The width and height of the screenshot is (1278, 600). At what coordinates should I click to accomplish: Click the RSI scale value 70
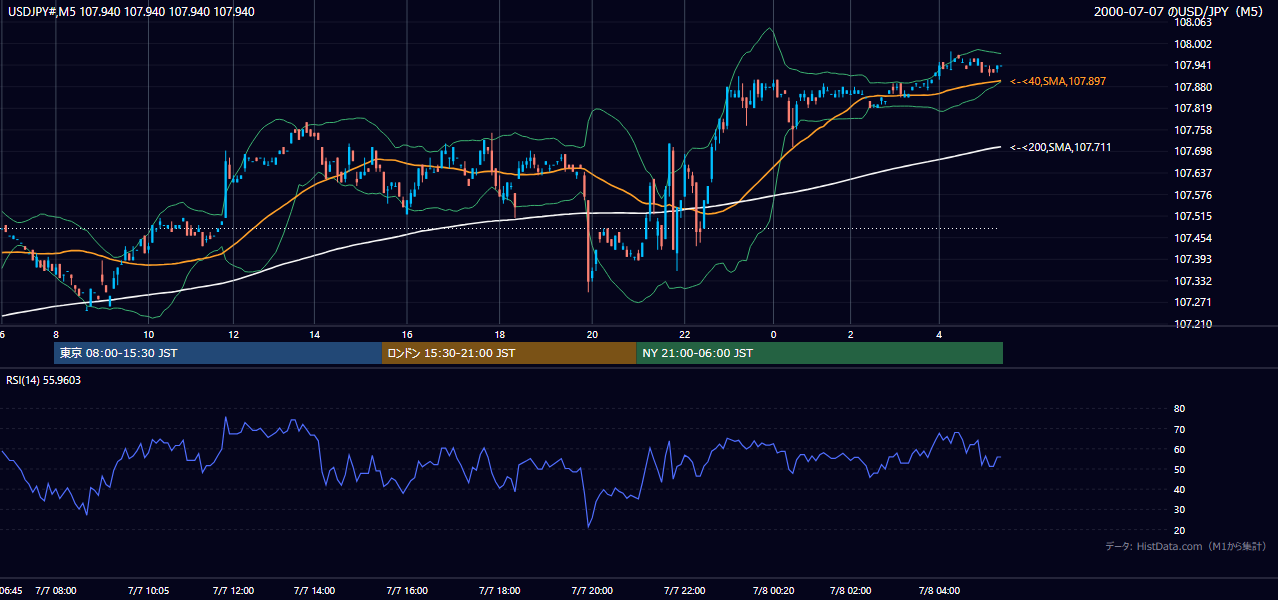click(1179, 430)
